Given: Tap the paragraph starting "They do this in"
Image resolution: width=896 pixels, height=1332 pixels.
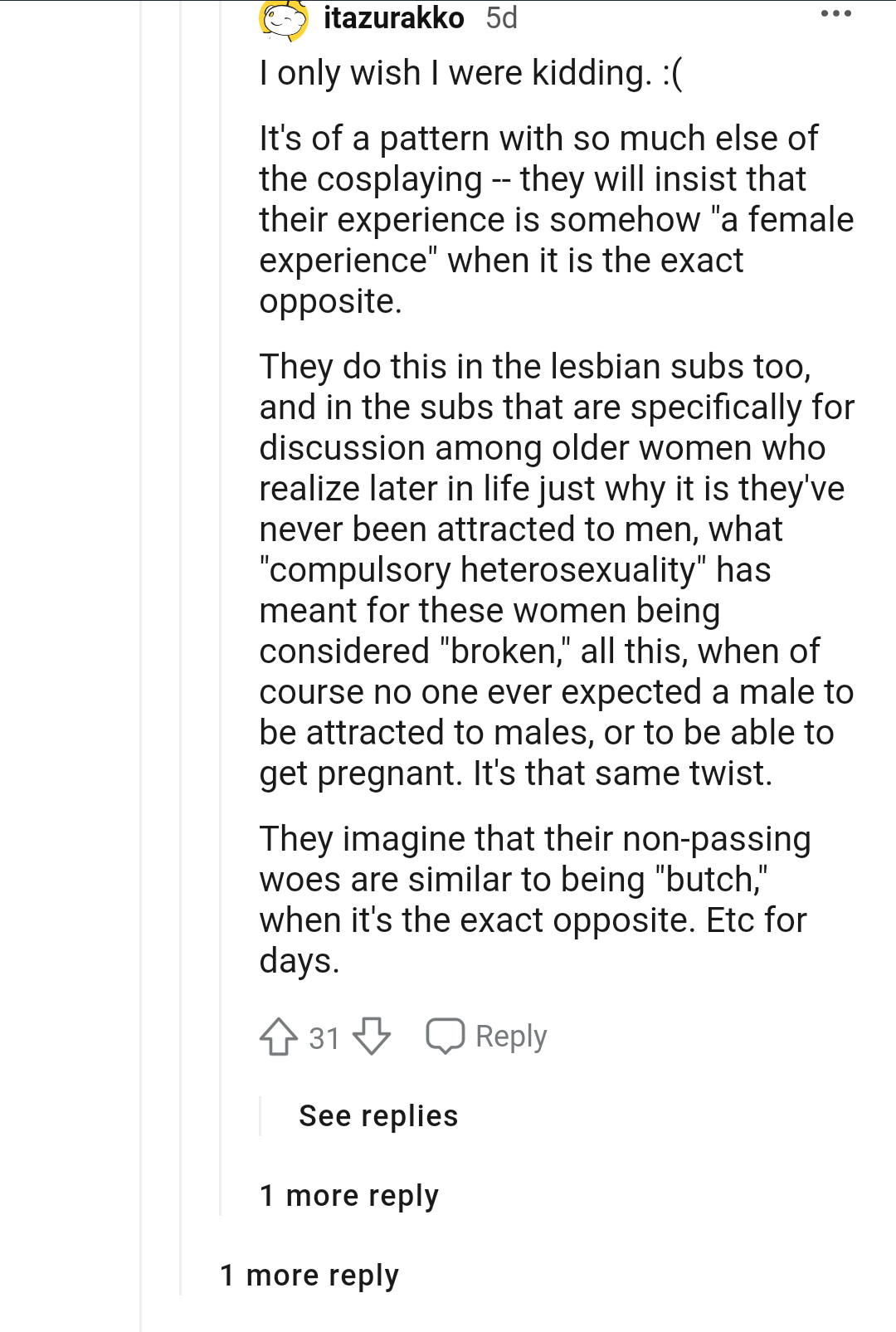Looking at the screenshot, I should tap(556, 569).
